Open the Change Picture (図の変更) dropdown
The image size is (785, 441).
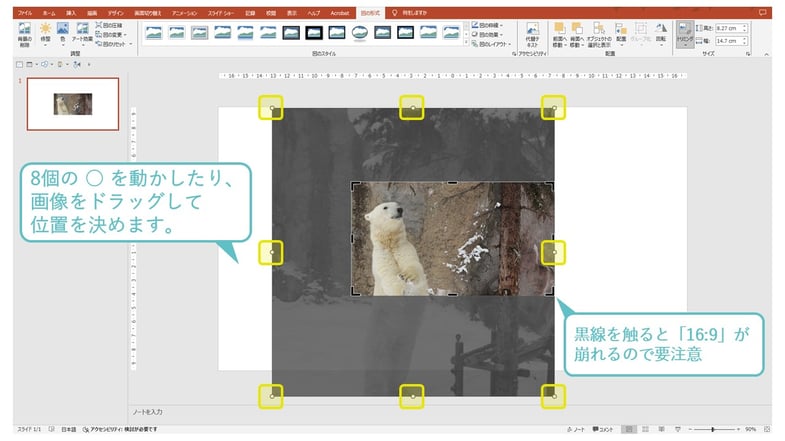(111, 35)
